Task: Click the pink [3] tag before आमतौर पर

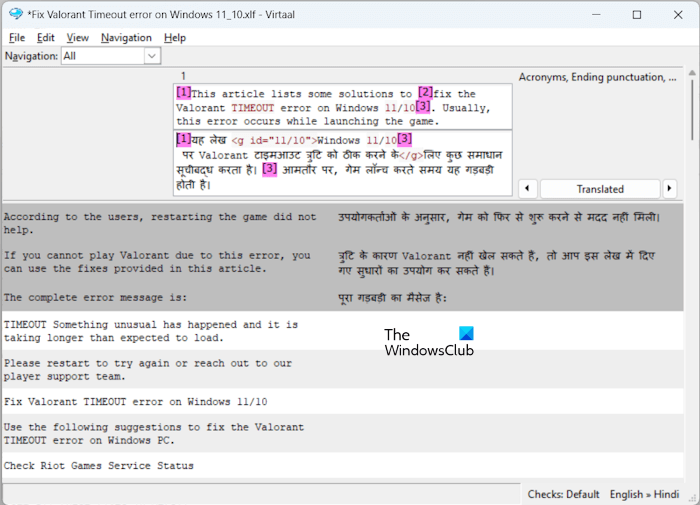Action: 270,169
